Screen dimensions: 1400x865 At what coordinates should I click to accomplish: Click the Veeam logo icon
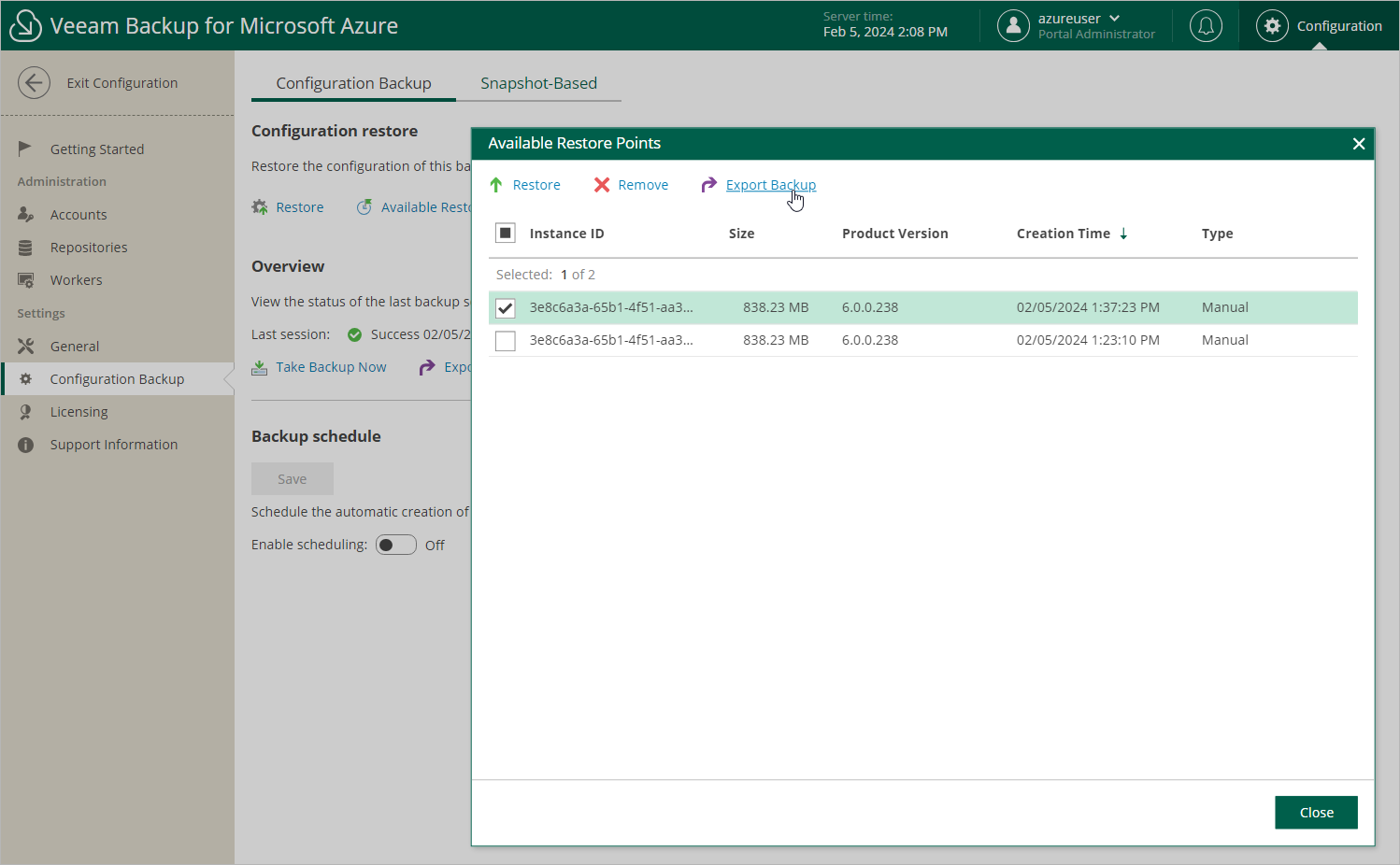[x=25, y=25]
